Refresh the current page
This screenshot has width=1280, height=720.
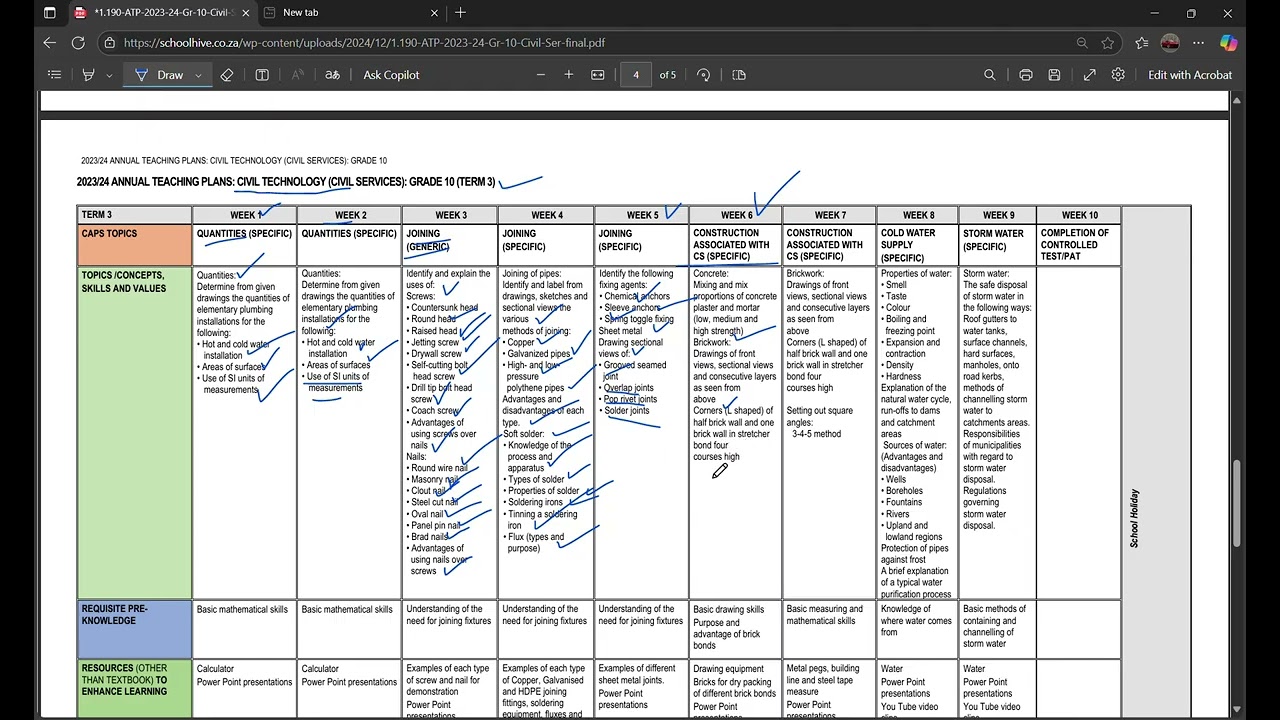[x=78, y=43]
